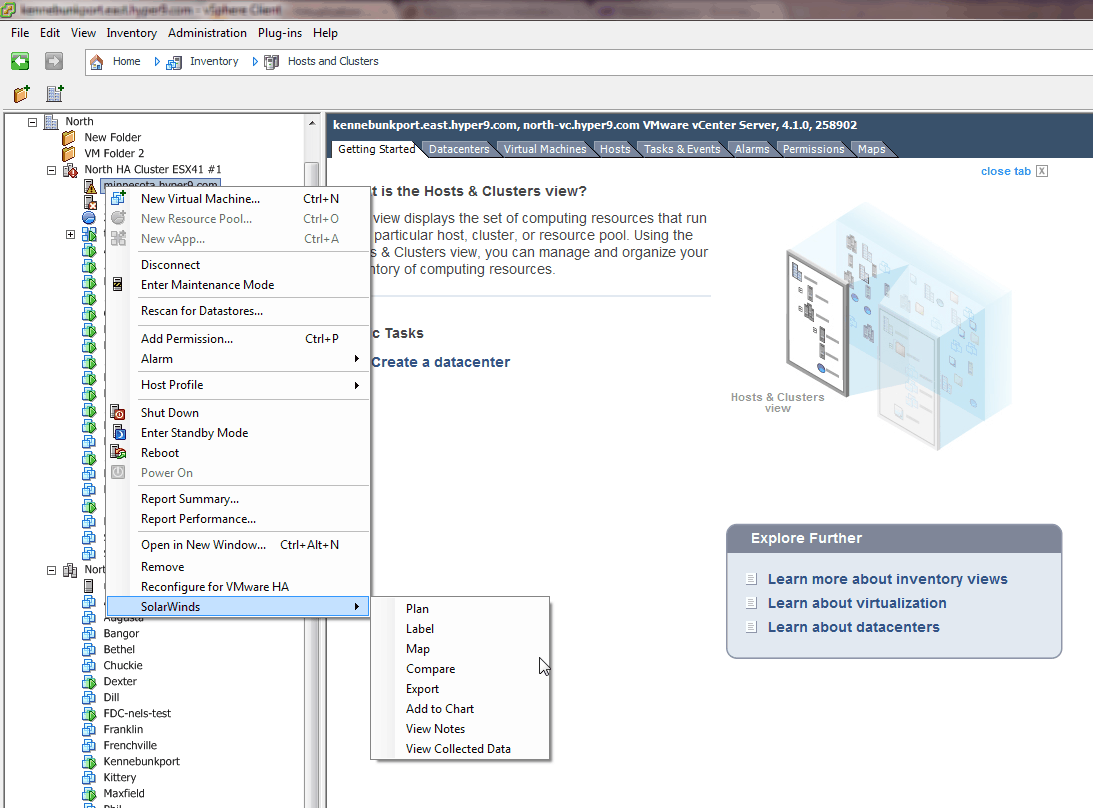1093x808 pixels.
Task: Click the host warning icon beside minnesota.hyper9.com
Action: click(x=90, y=185)
